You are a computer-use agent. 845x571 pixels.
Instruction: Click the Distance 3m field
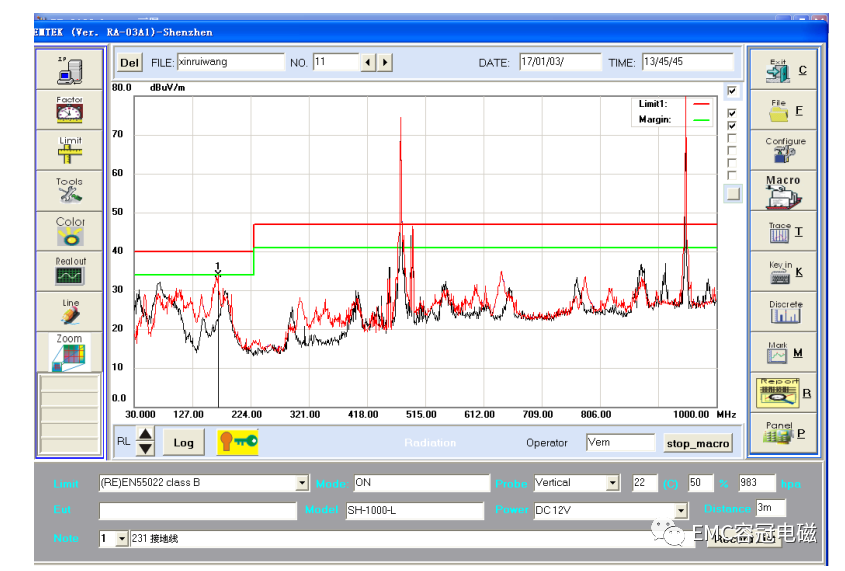771,507
